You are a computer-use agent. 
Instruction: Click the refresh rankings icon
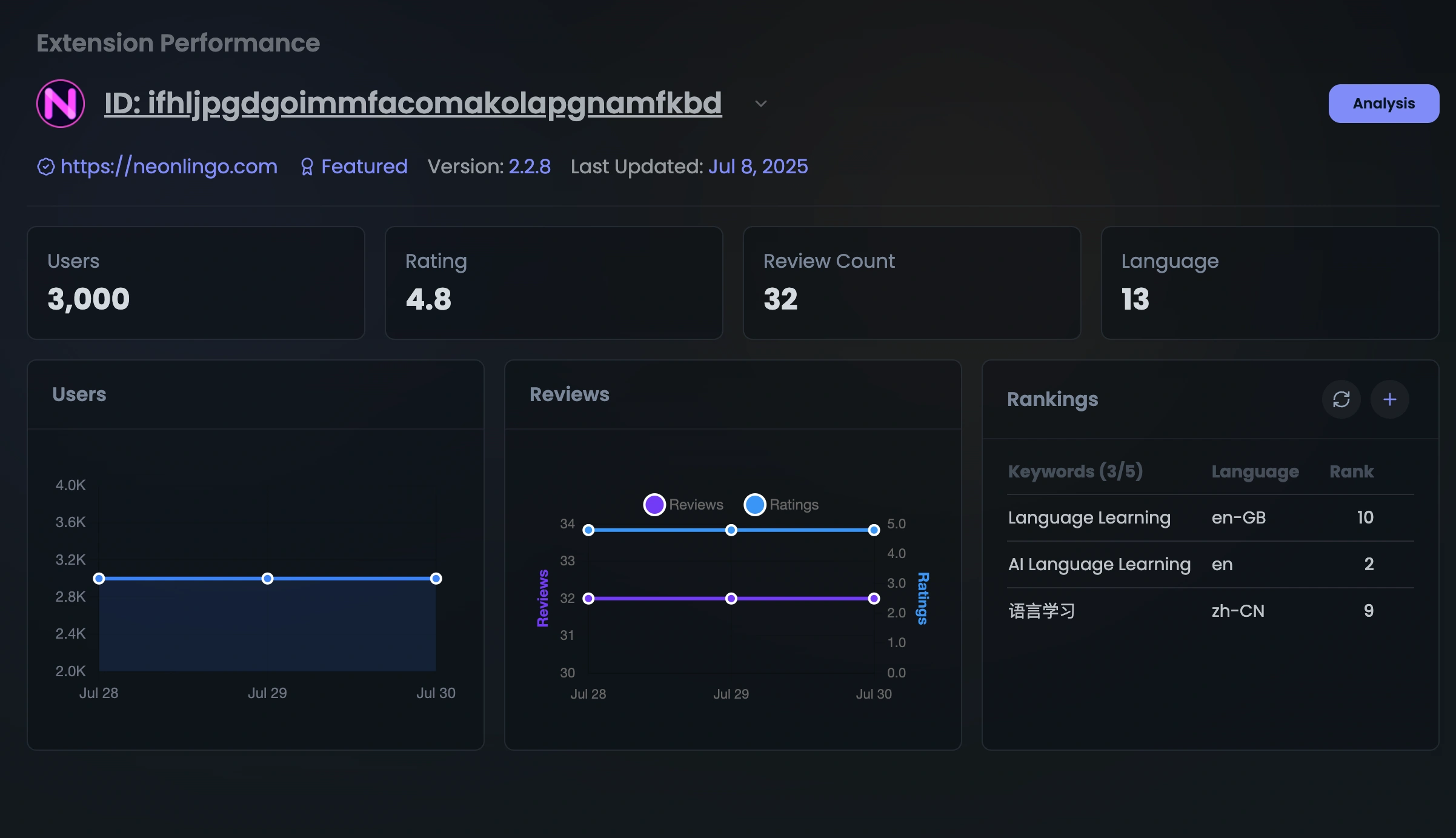click(x=1341, y=399)
